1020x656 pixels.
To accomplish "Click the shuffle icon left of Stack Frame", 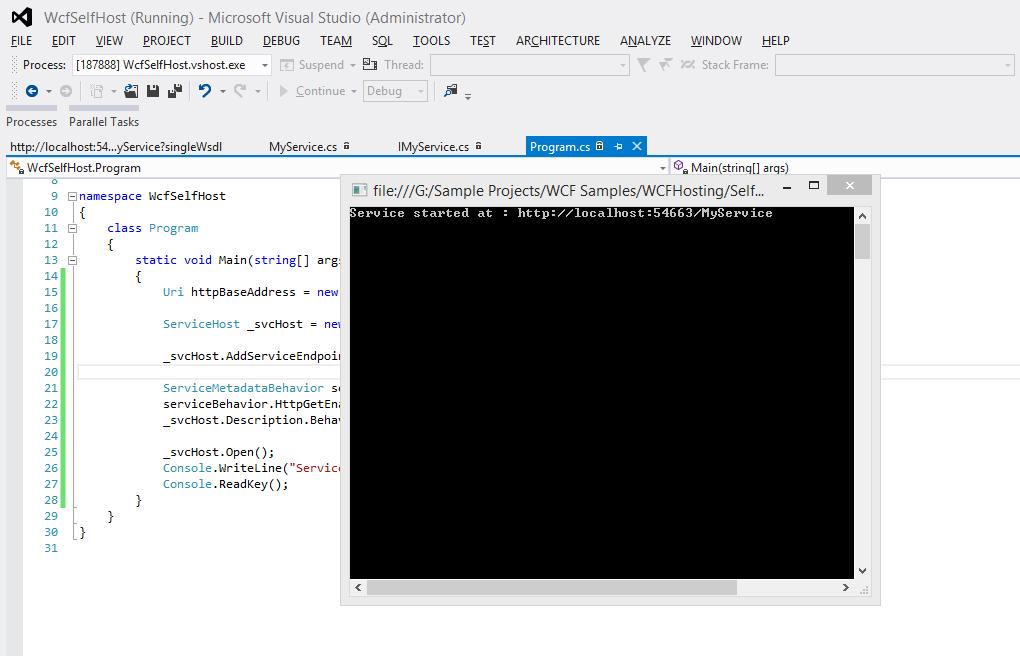I will point(688,64).
